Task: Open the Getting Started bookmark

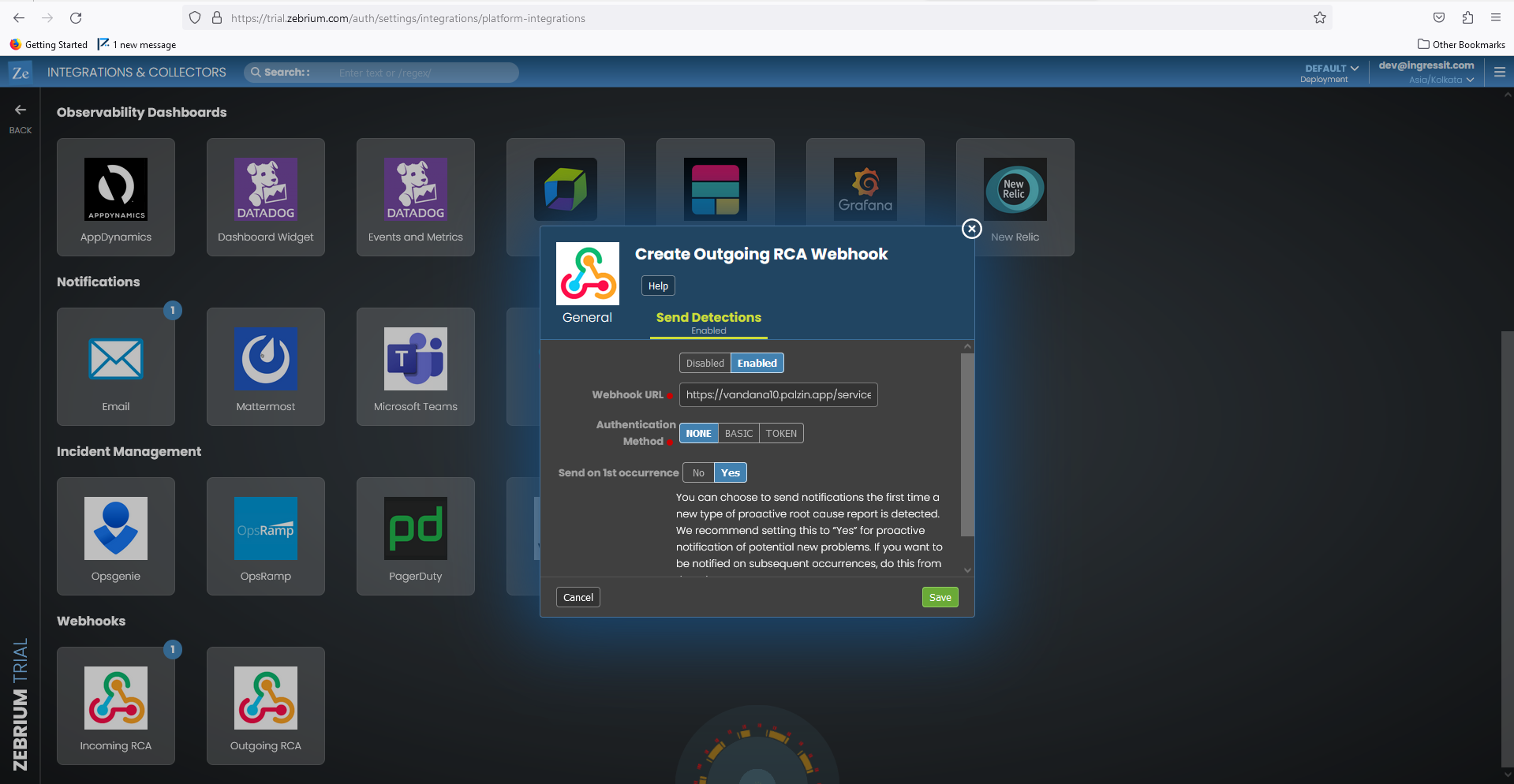Action: (49, 45)
